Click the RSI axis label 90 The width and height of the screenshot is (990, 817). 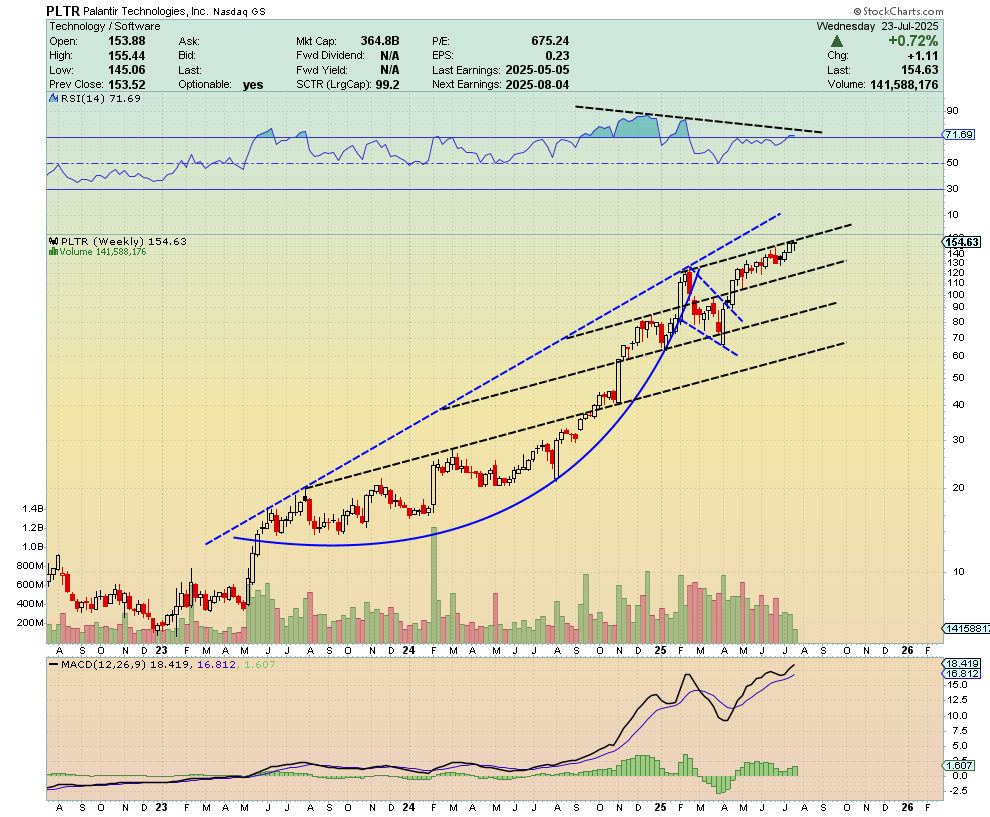(x=952, y=110)
